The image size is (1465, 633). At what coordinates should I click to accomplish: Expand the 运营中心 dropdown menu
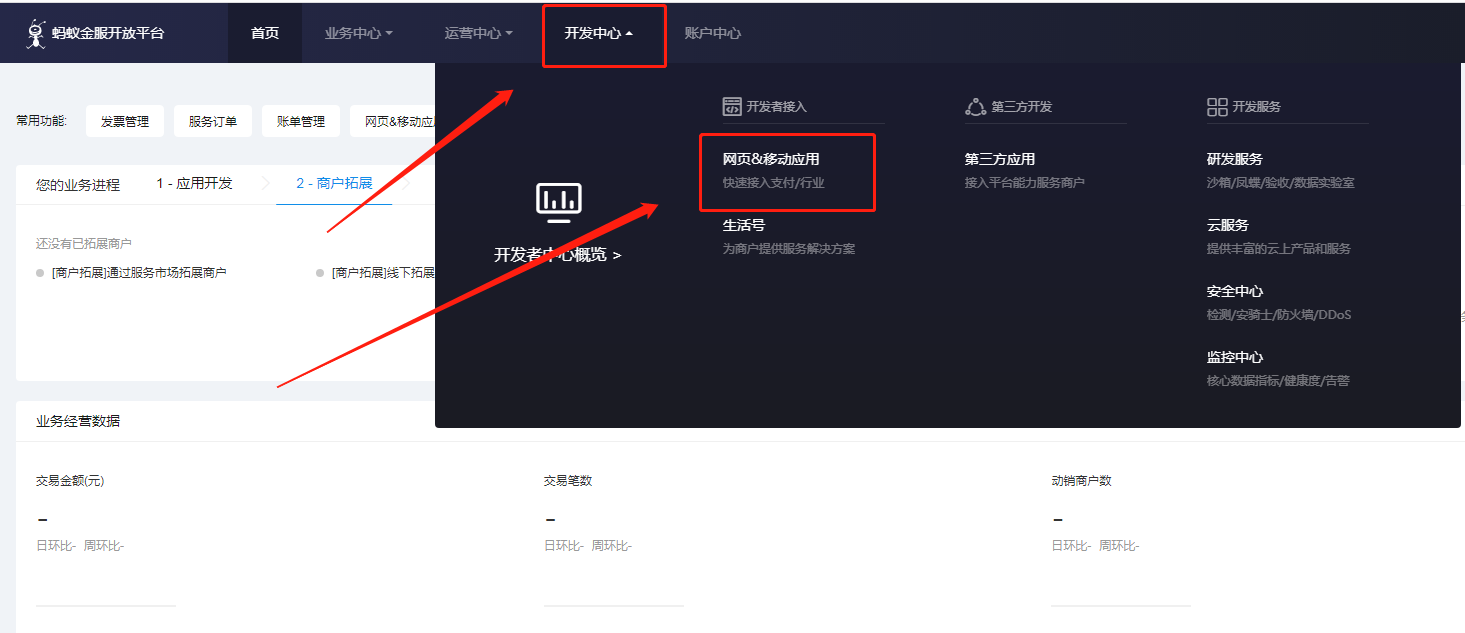(479, 33)
